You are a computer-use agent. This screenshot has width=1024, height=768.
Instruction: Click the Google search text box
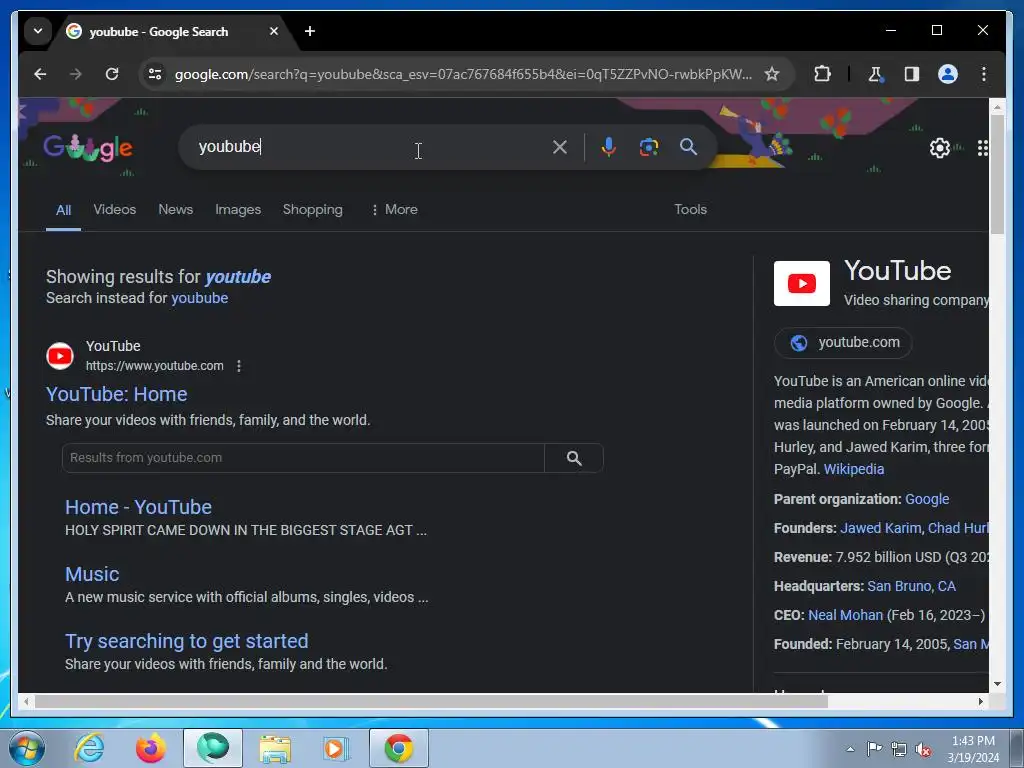pyautogui.click(x=372, y=148)
